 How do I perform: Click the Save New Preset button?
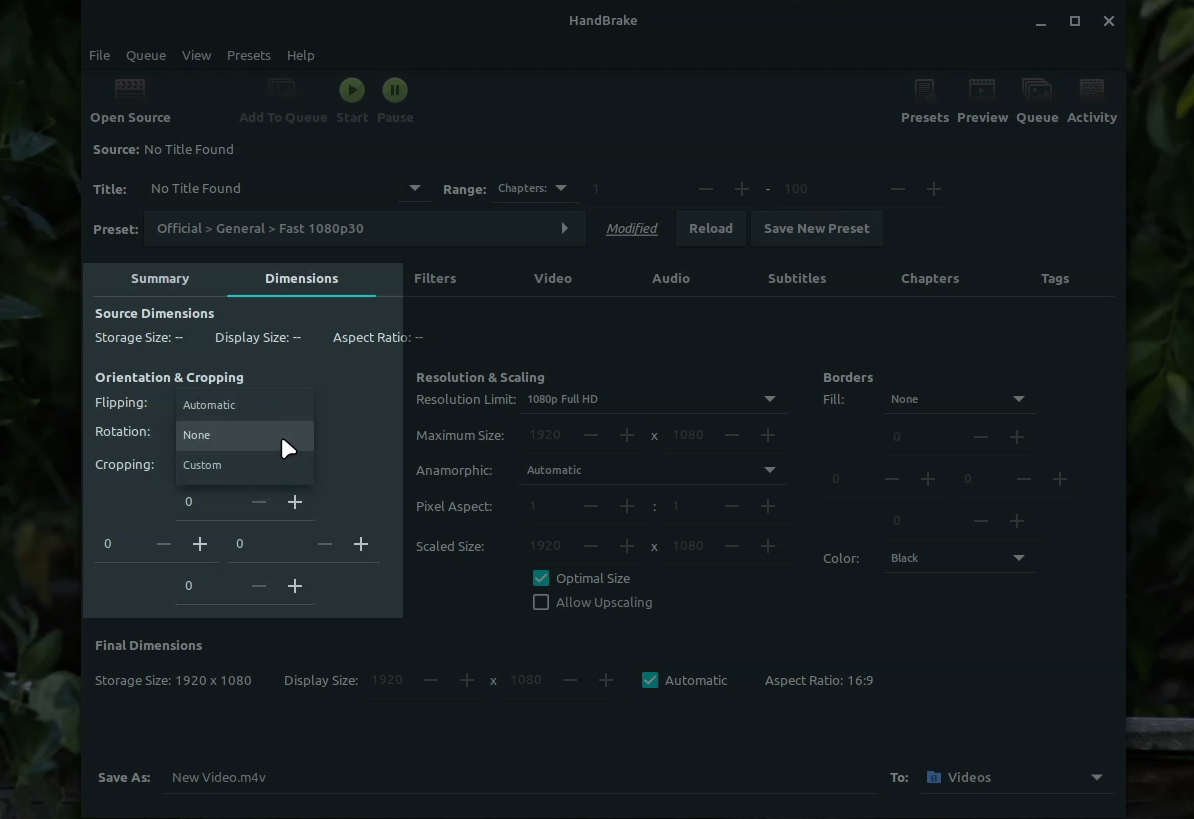point(816,228)
